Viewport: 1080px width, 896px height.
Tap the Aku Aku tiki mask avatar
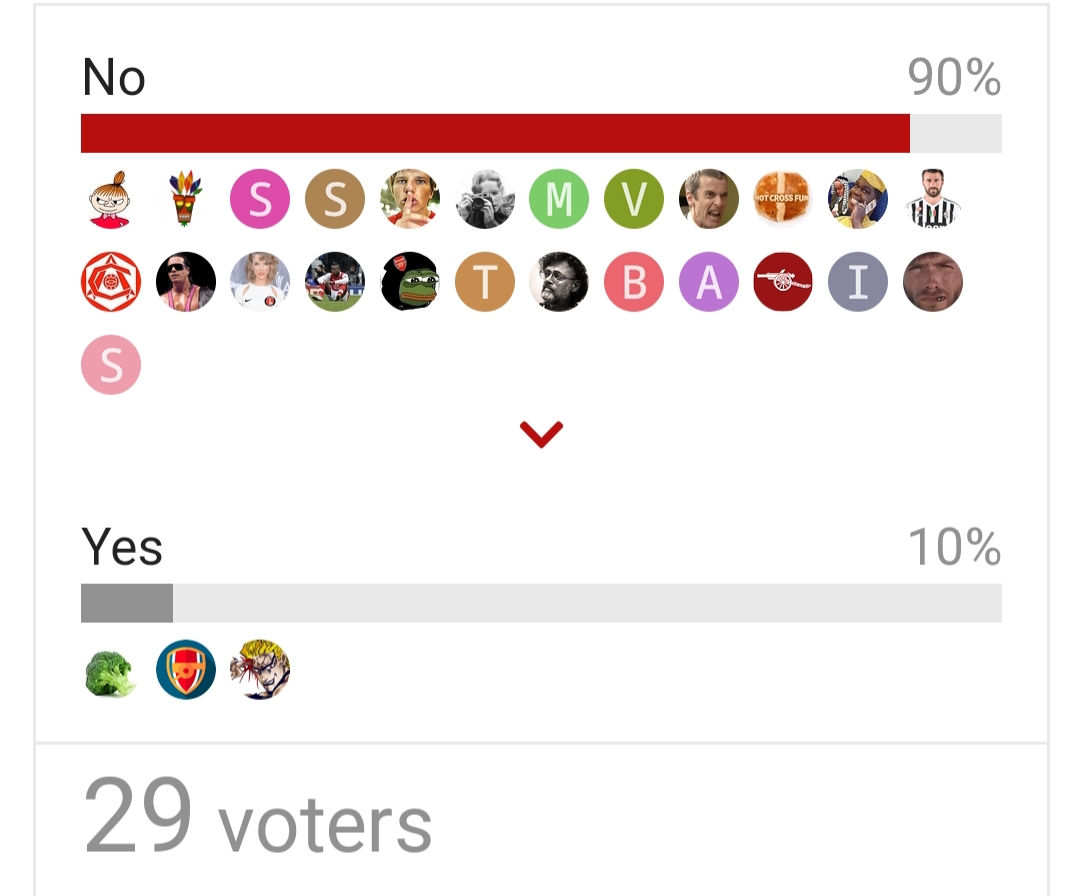[x=185, y=199]
